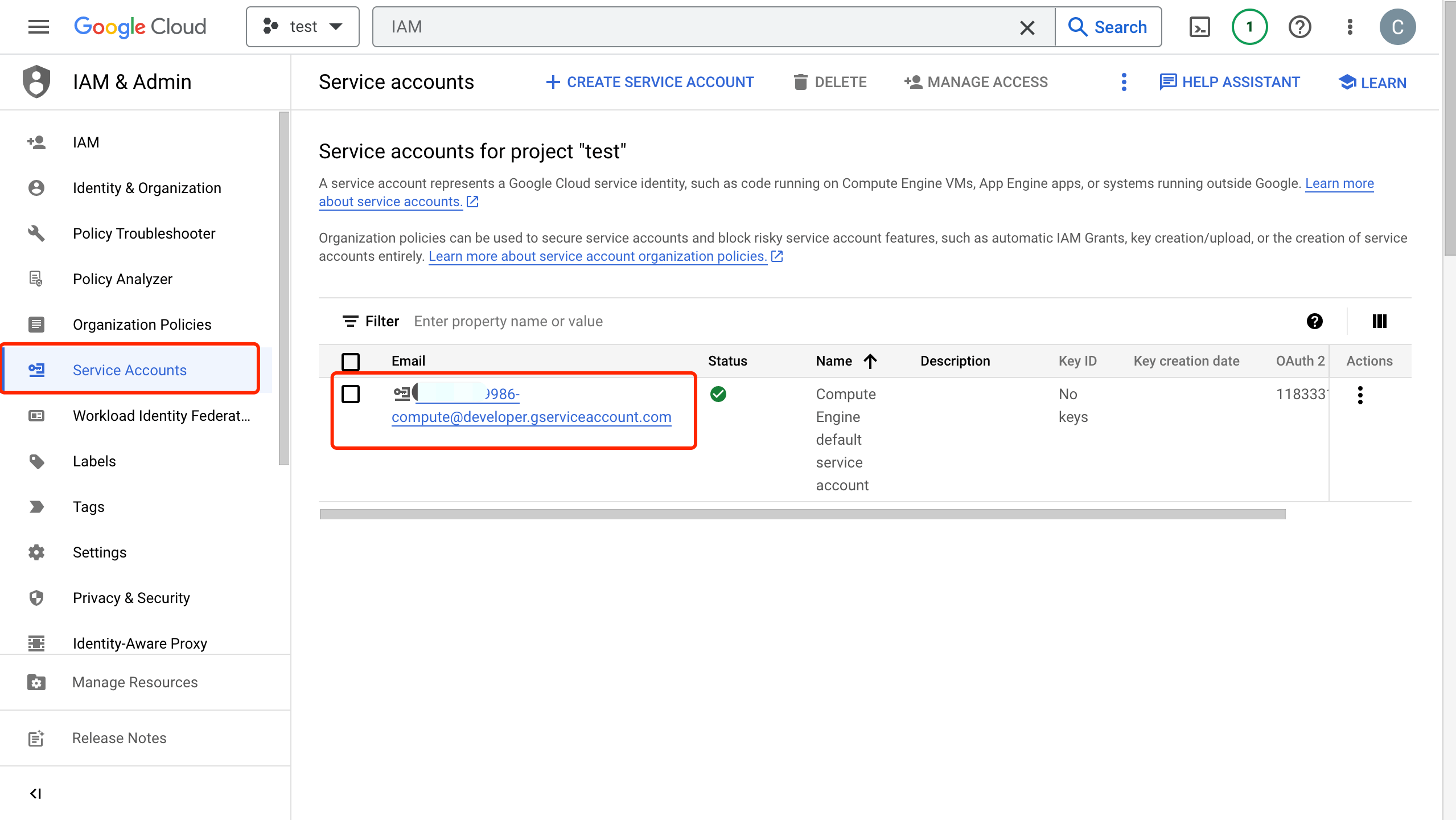1456x820 pixels.
Task: Sort by Description column
Action: (x=955, y=361)
